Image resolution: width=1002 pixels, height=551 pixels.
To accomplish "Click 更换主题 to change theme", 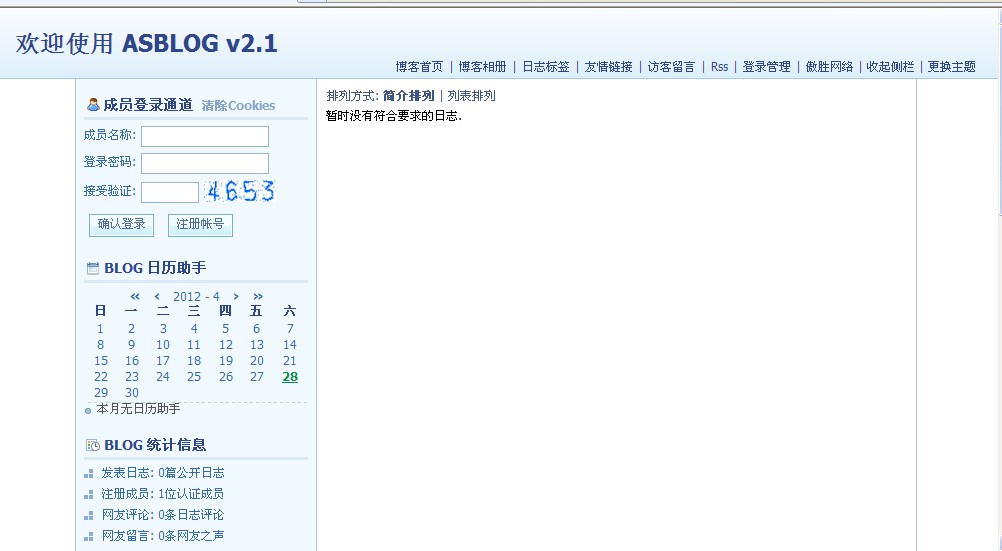I will [952, 66].
